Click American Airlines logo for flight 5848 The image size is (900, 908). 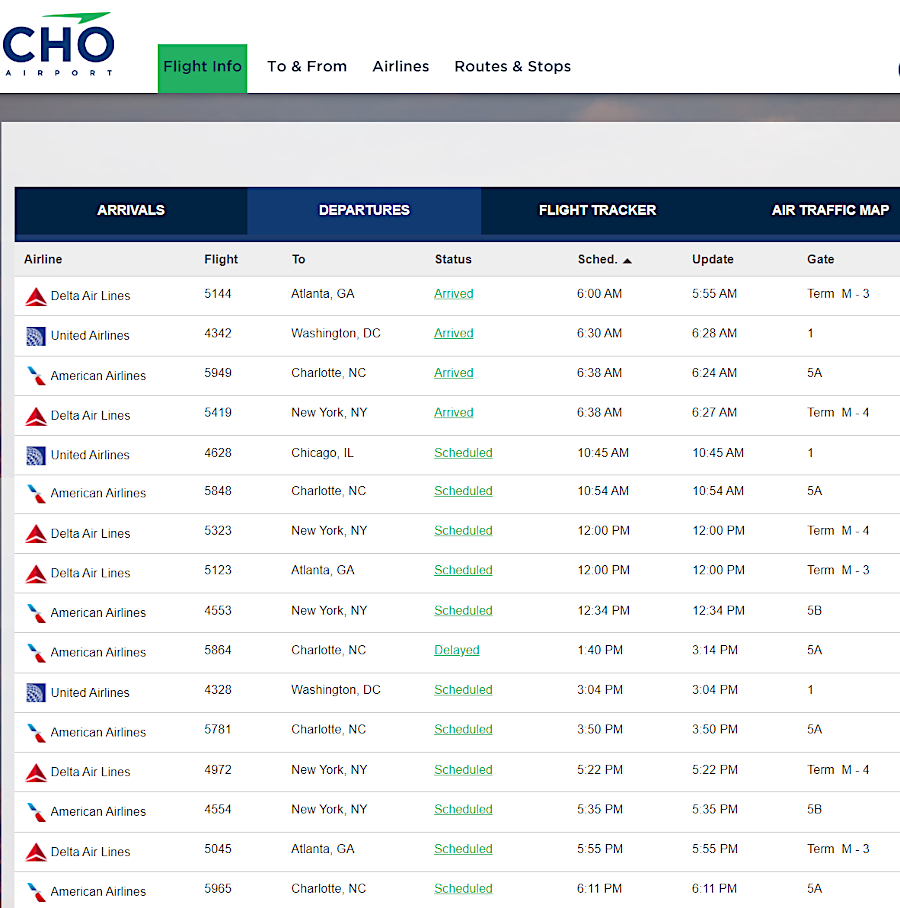click(36, 494)
